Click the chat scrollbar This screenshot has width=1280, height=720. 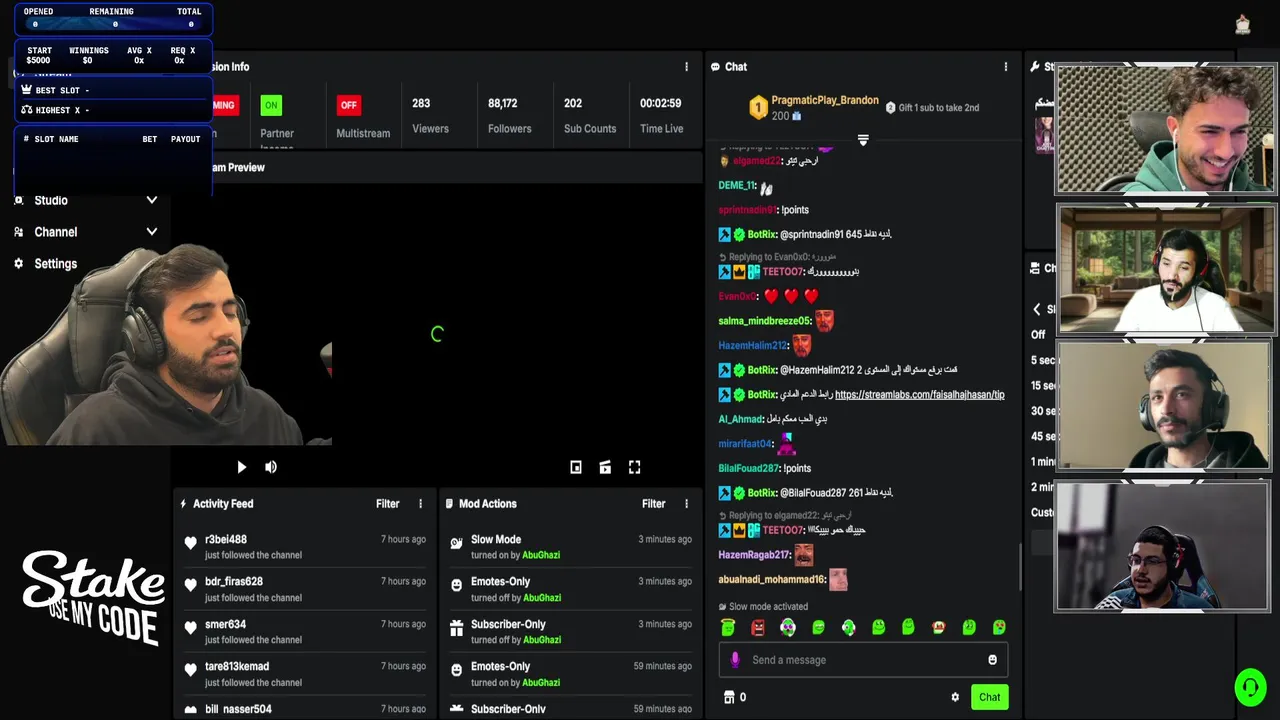click(1020, 566)
